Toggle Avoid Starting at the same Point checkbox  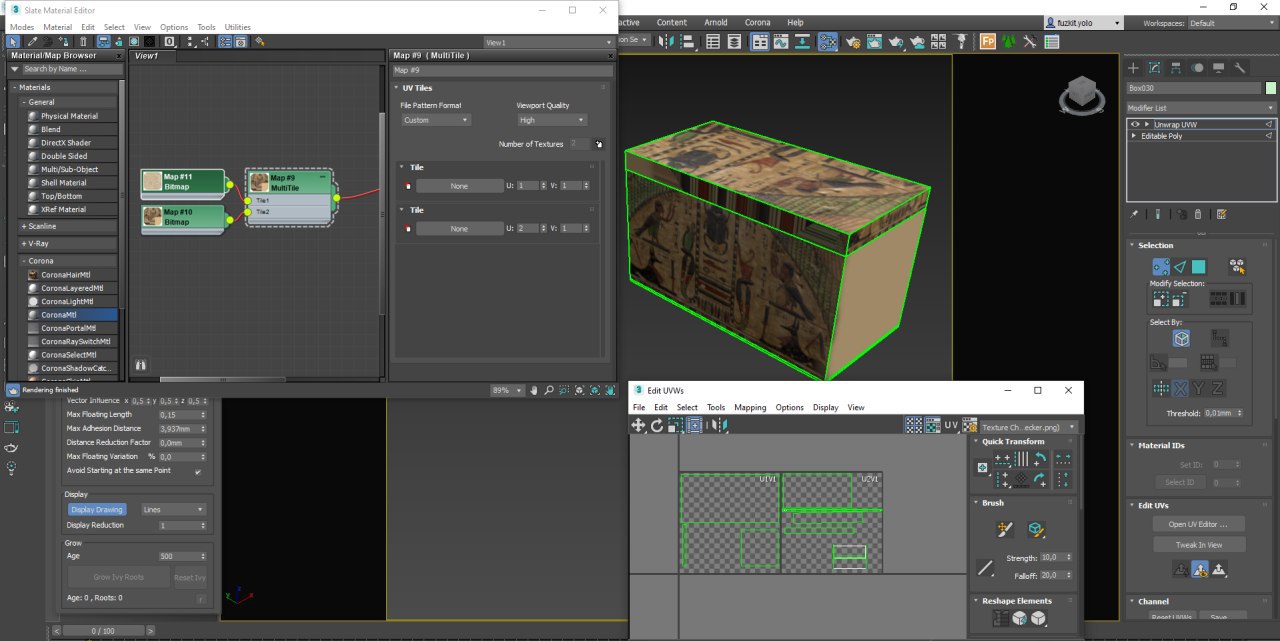[x=197, y=471]
